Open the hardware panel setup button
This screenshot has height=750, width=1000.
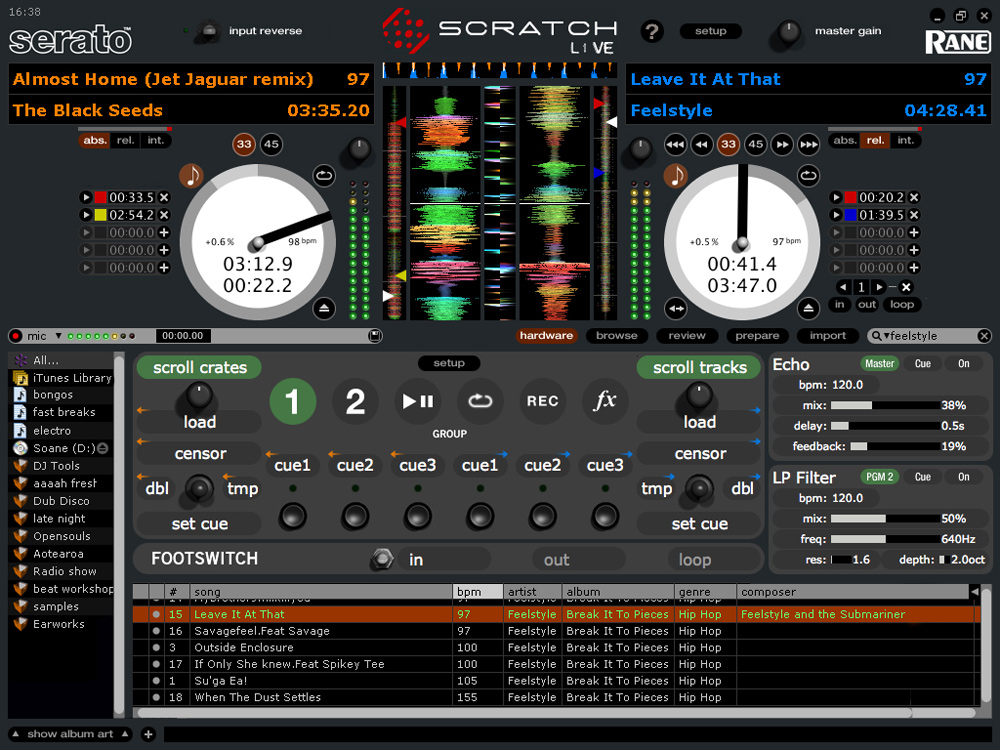click(x=449, y=363)
